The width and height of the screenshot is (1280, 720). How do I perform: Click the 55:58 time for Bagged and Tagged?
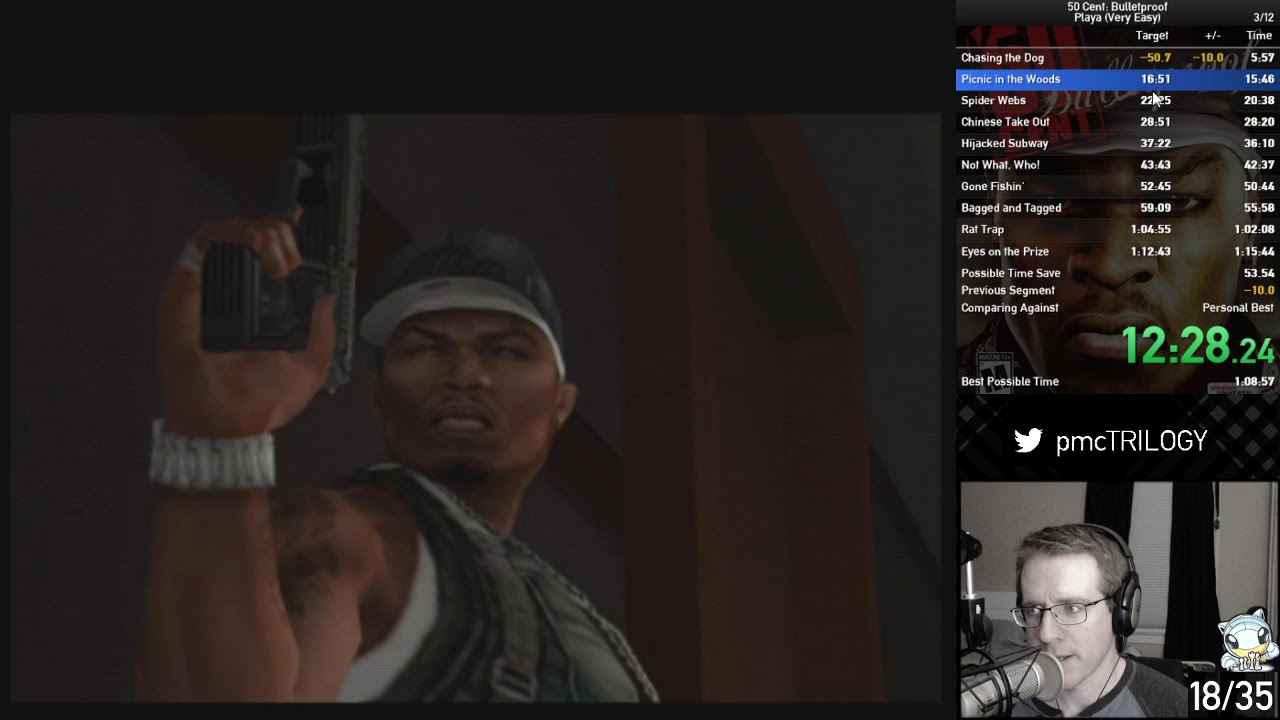(1259, 208)
